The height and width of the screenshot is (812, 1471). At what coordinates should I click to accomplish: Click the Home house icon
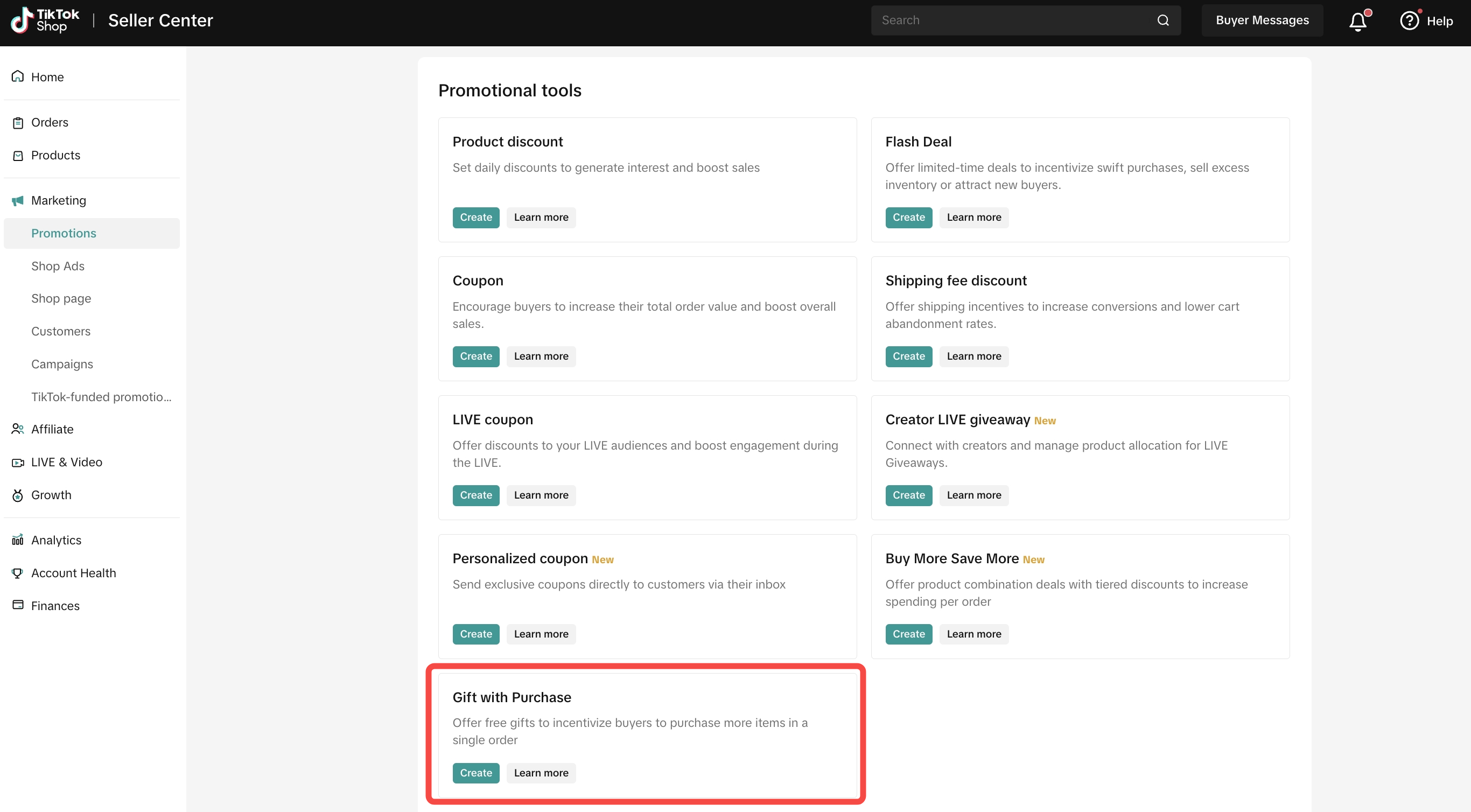18,76
